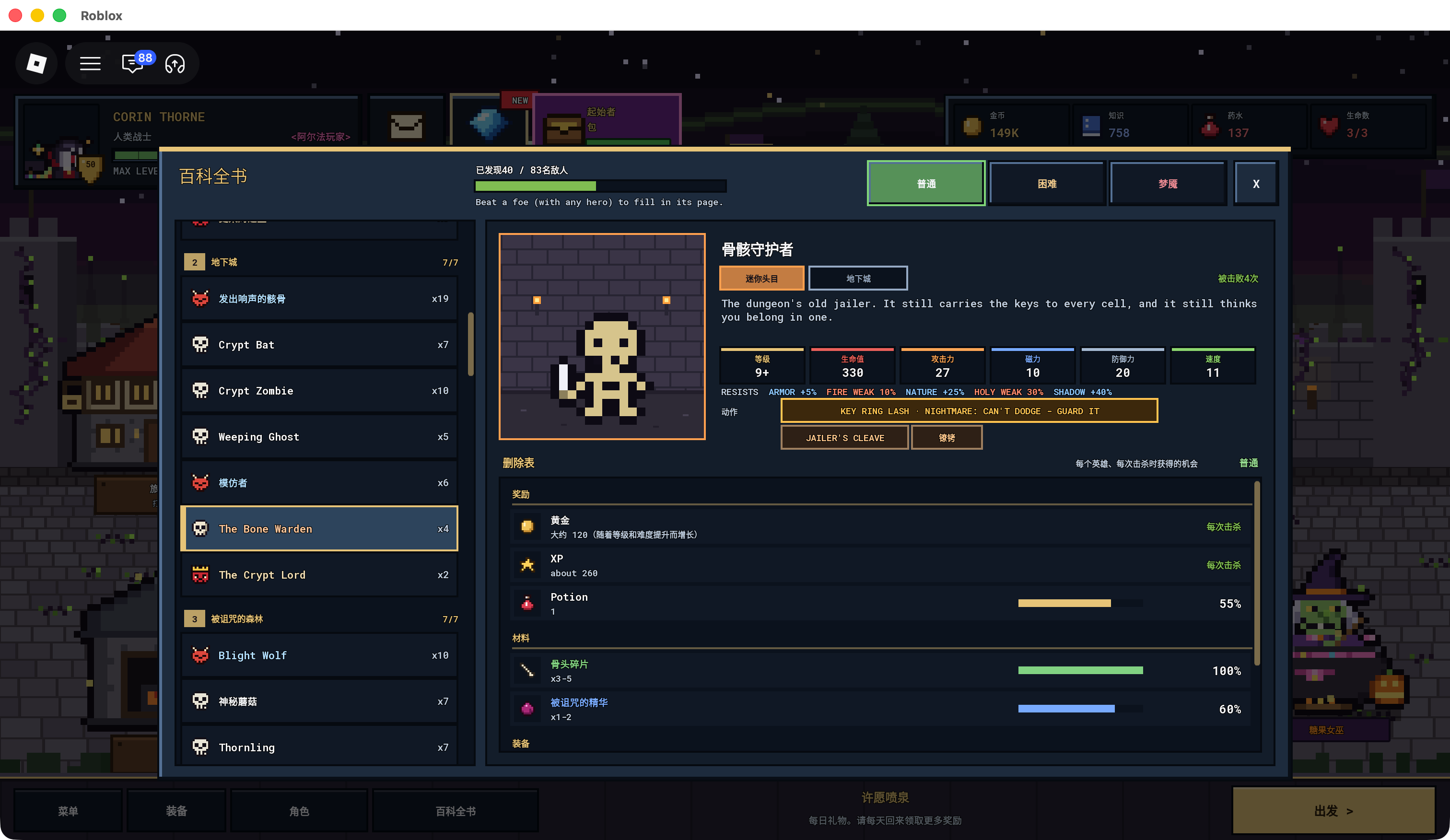Image resolution: width=1450 pixels, height=840 pixels.
Task: Click the drop table scrollbar
Action: tap(1257, 573)
